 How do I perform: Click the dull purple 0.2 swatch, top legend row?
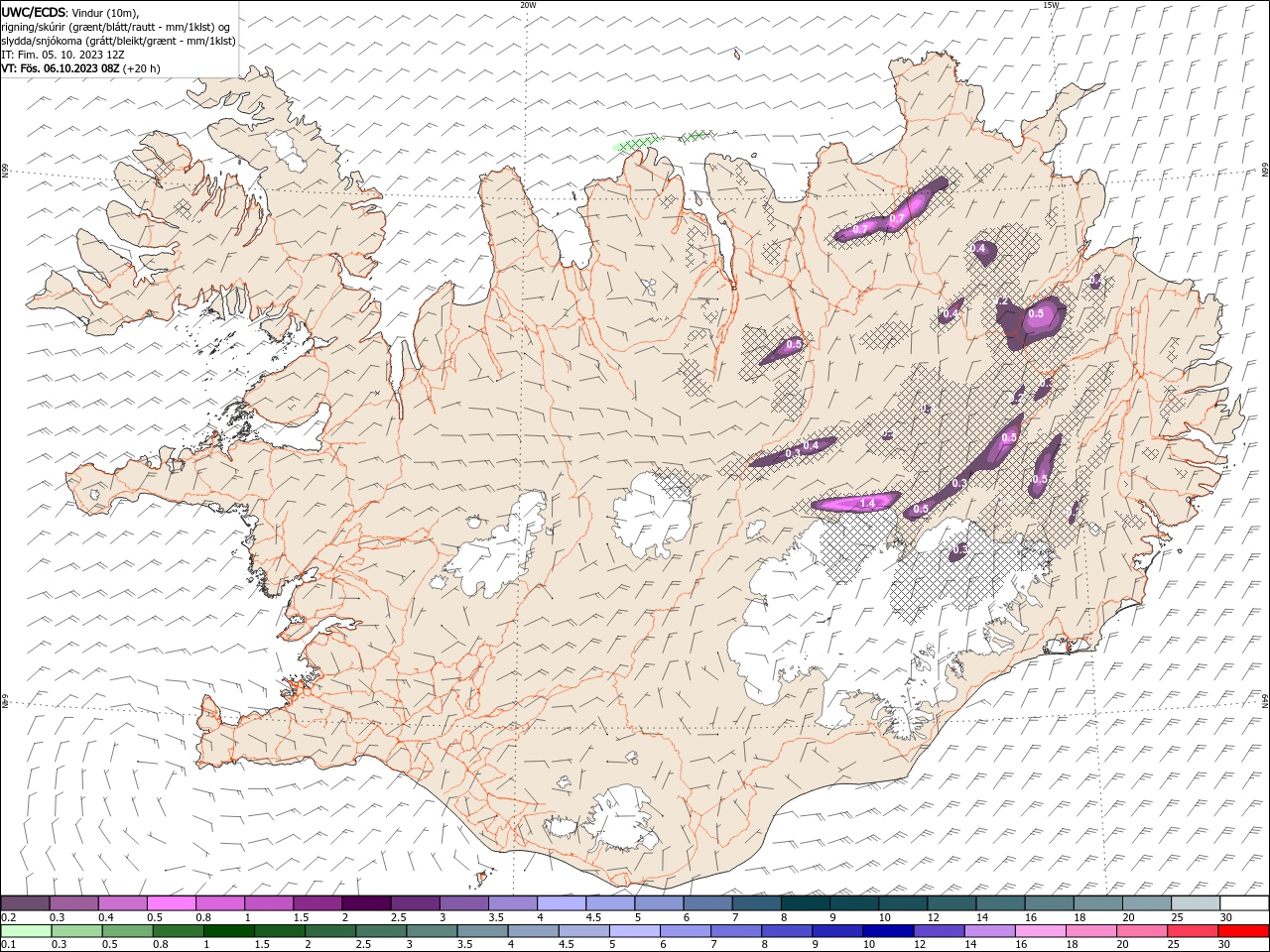point(25,903)
